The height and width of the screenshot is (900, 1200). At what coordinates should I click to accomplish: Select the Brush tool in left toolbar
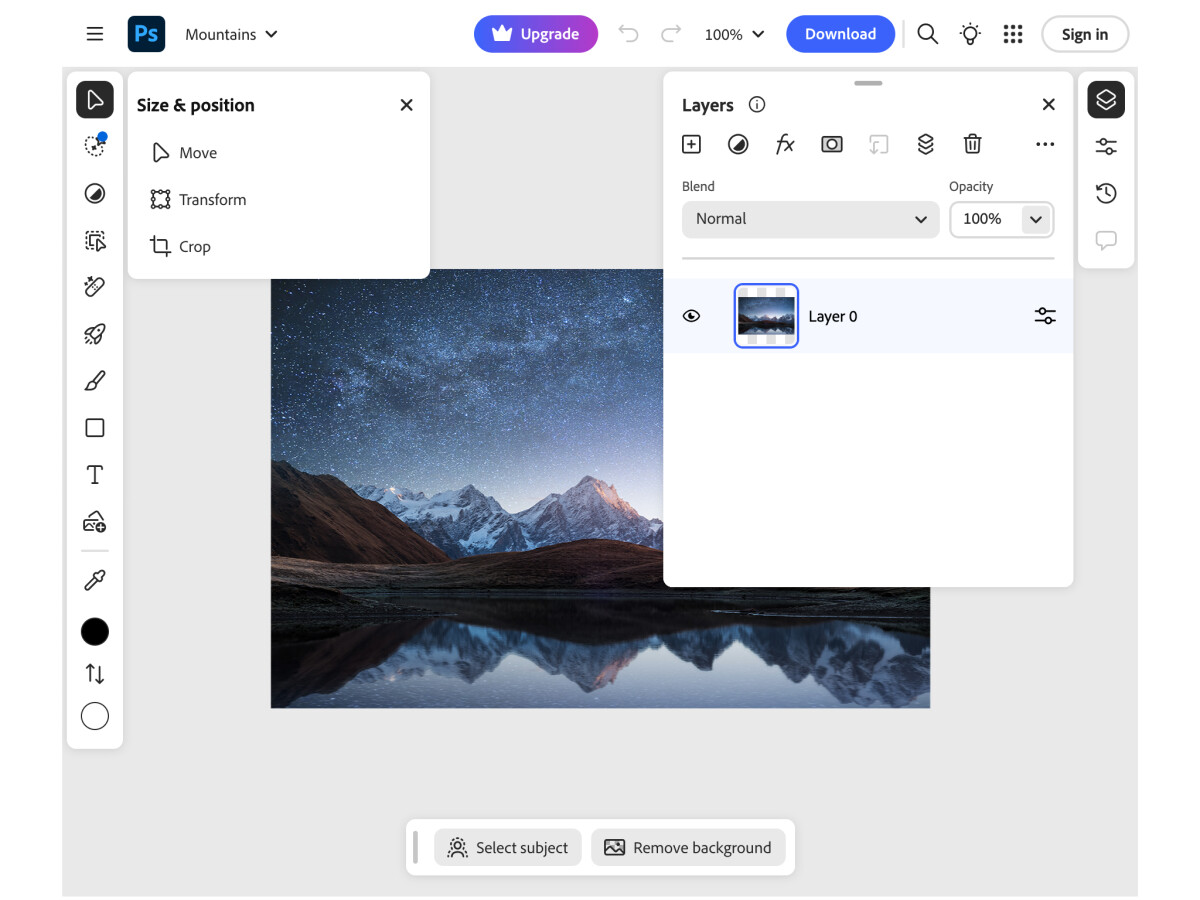pyautogui.click(x=95, y=381)
